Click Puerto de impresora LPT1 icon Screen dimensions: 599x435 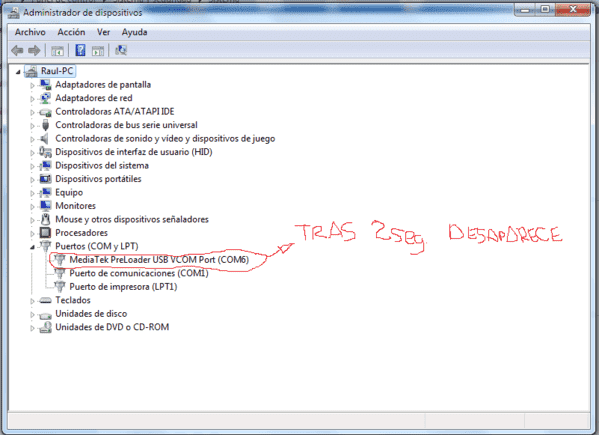[x=60, y=286]
